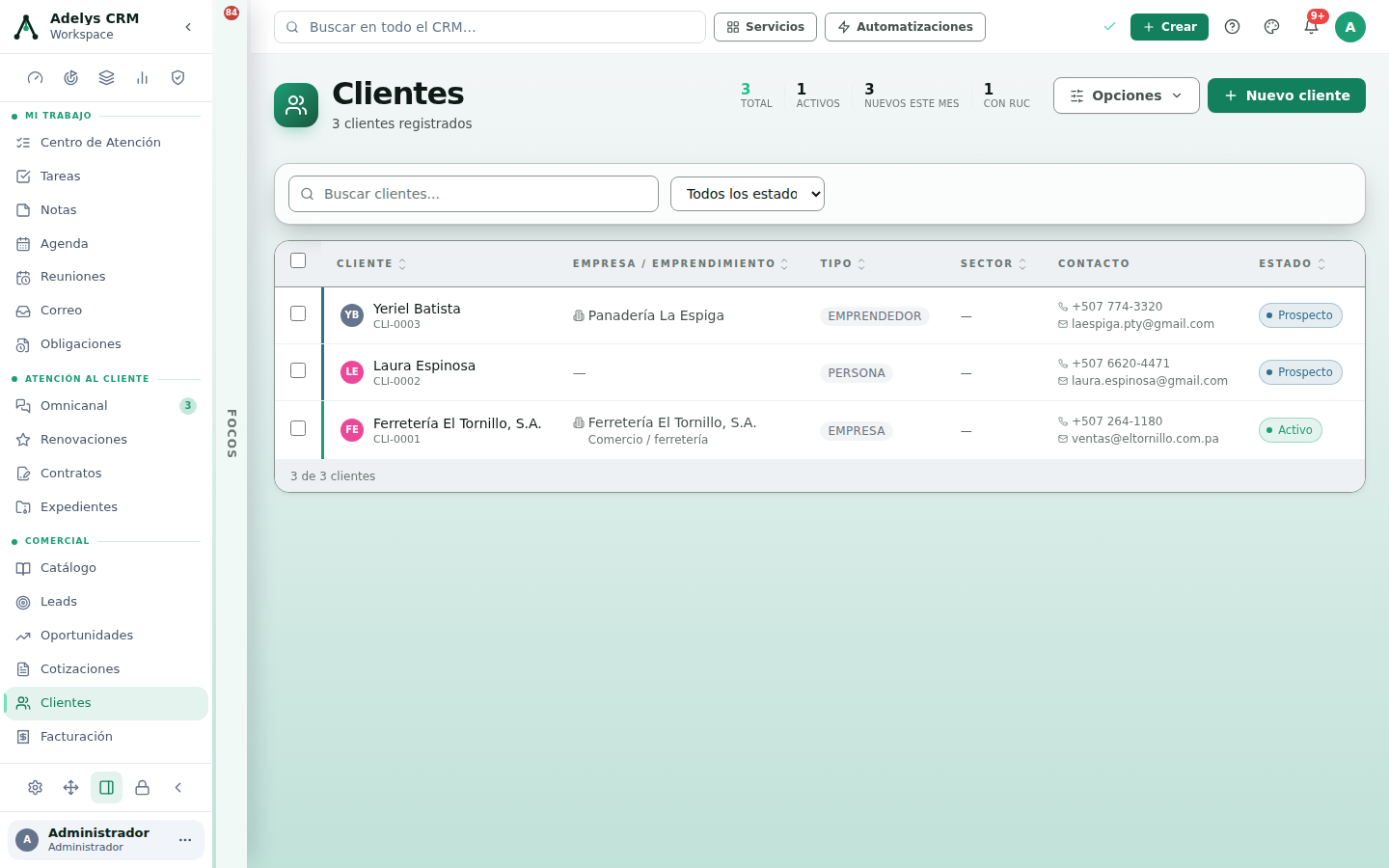This screenshot has width=1389, height=868.
Task: Click the Adelys CRM logo
Action: 26,27
